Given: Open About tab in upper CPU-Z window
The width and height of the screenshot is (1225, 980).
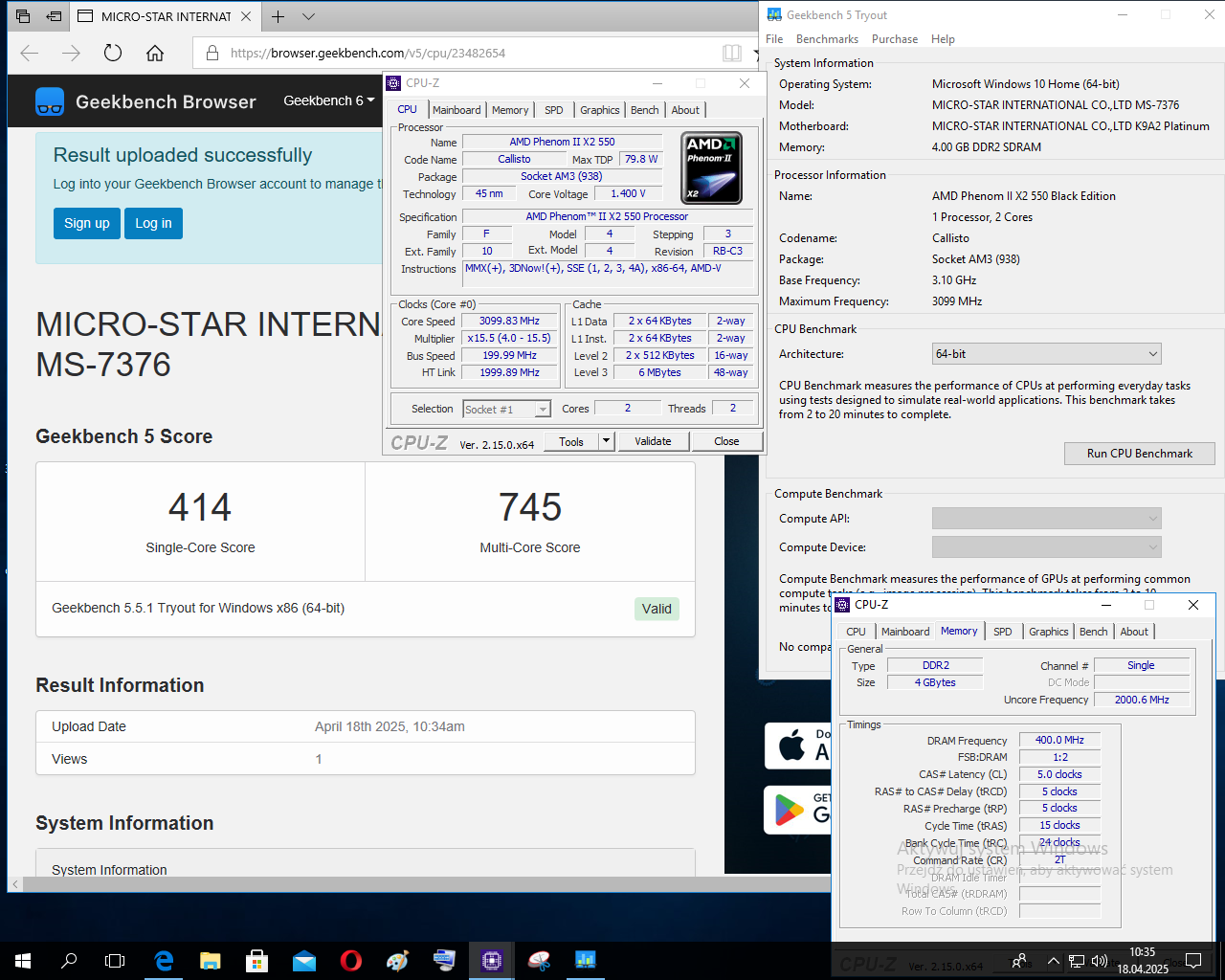Looking at the screenshot, I should pyautogui.click(x=685, y=110).
